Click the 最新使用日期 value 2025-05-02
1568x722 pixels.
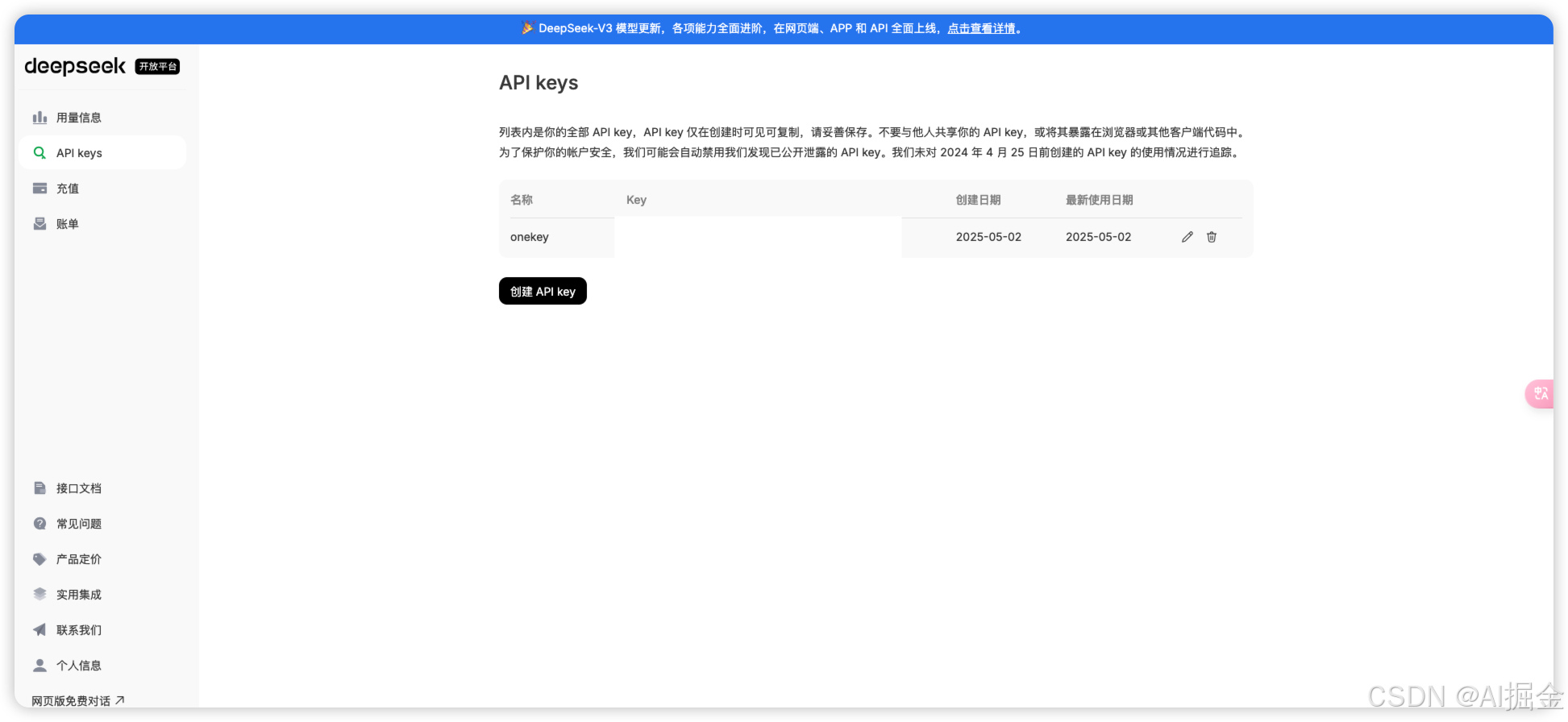tap(1098, 238)
